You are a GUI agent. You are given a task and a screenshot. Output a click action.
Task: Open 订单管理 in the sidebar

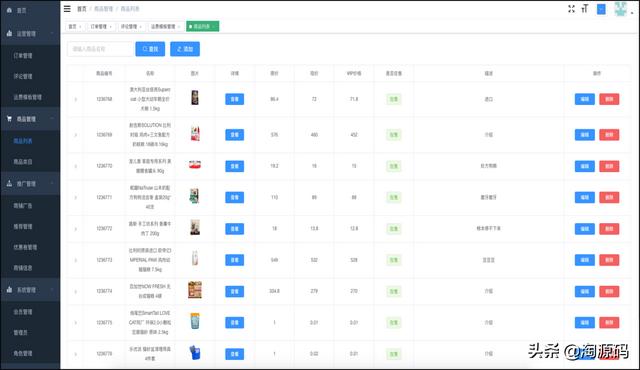[x=30, y=55]
